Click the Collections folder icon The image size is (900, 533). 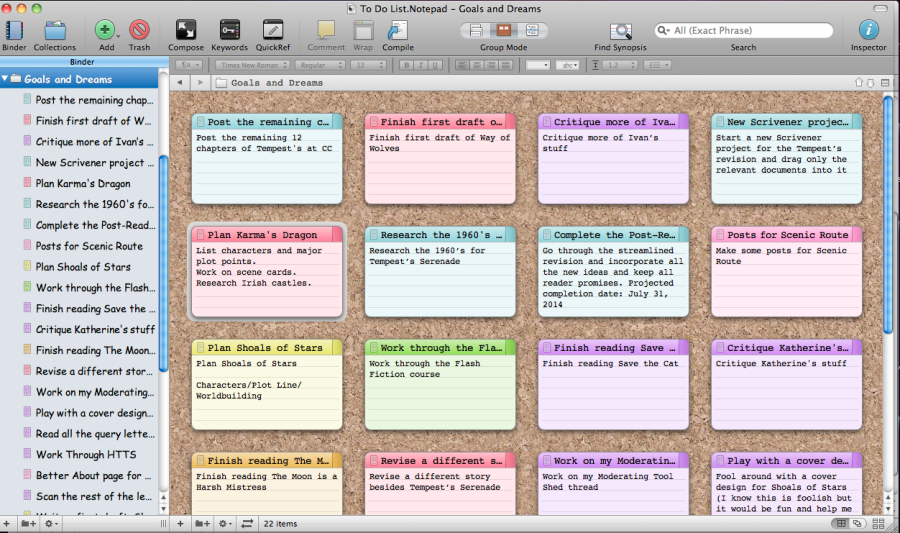pyautogui.click(x=55, y=30)
